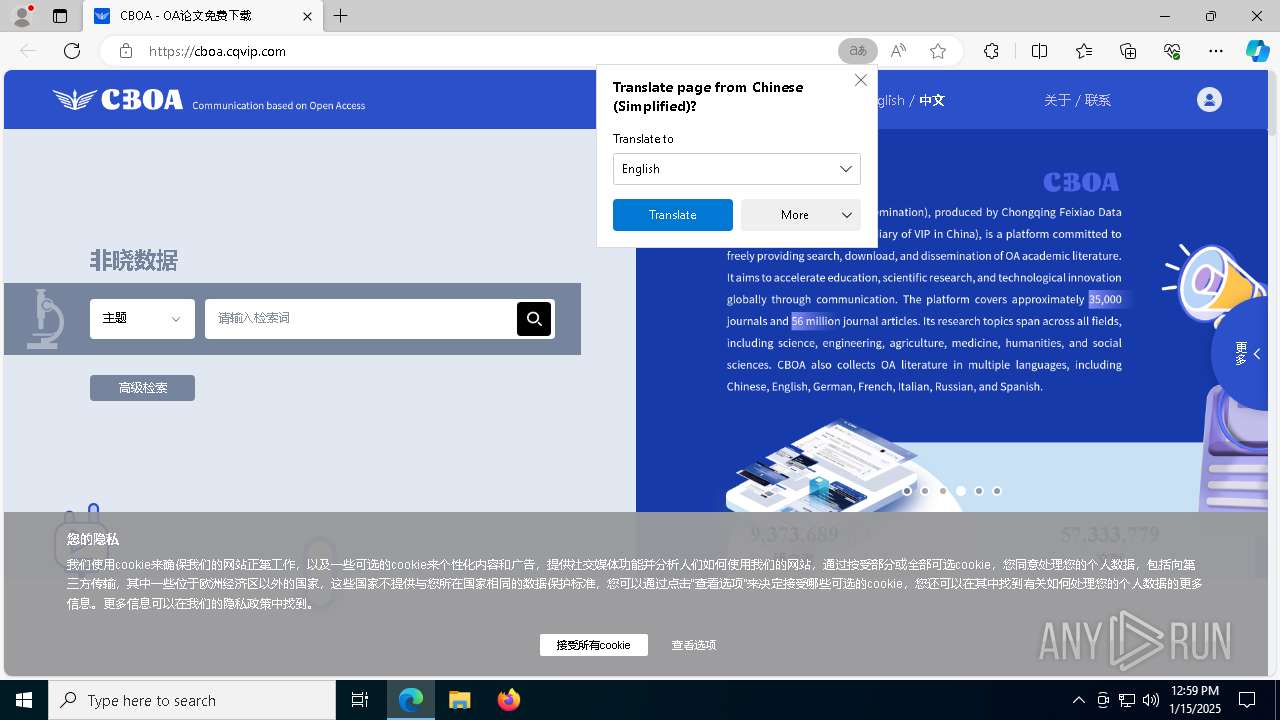This screenshot has height=720, width=1280.
Task: Select the first carousel dot
Action: coord(907,491)
